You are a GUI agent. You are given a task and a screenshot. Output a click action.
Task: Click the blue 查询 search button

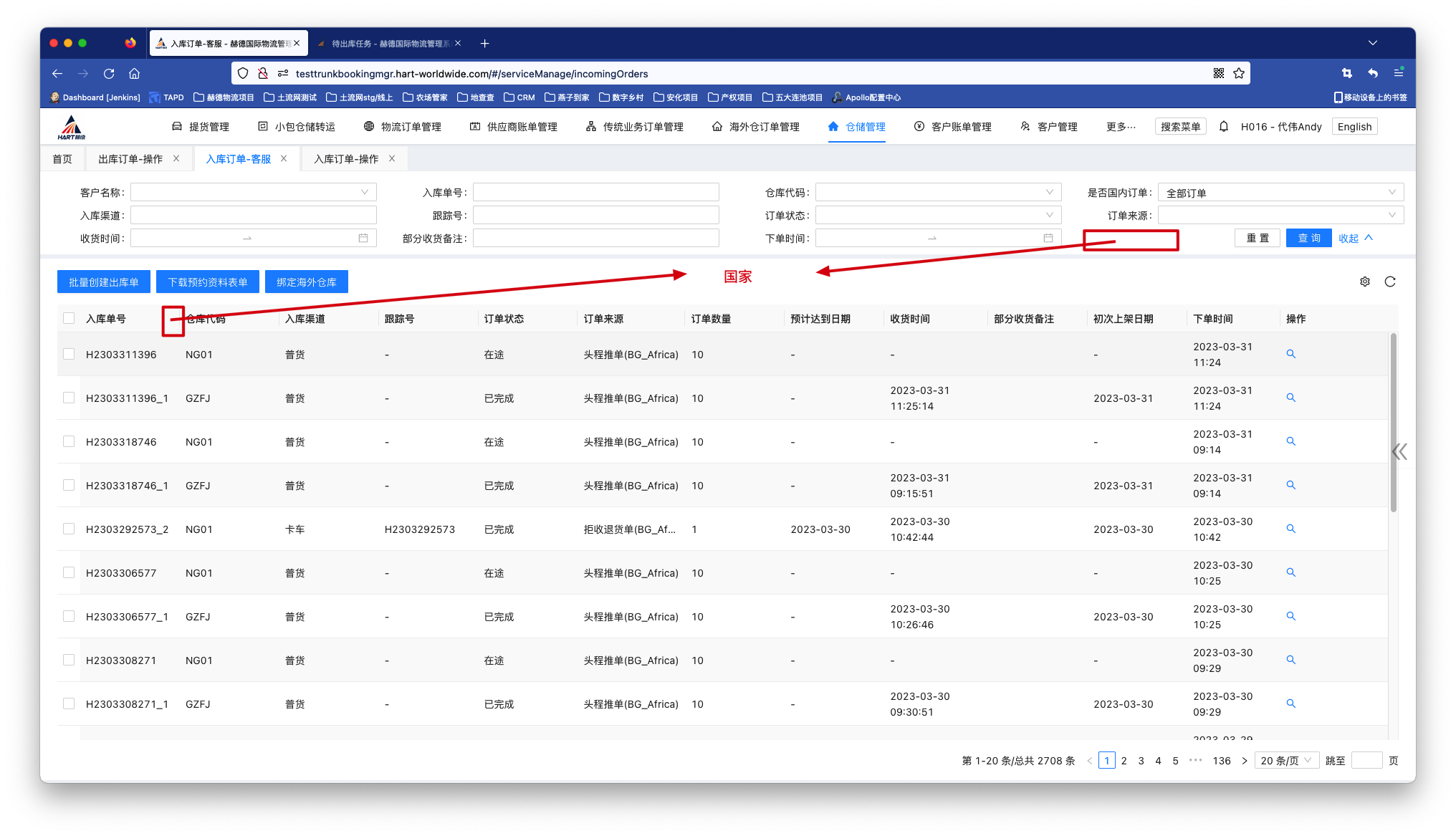[1308, 238]
